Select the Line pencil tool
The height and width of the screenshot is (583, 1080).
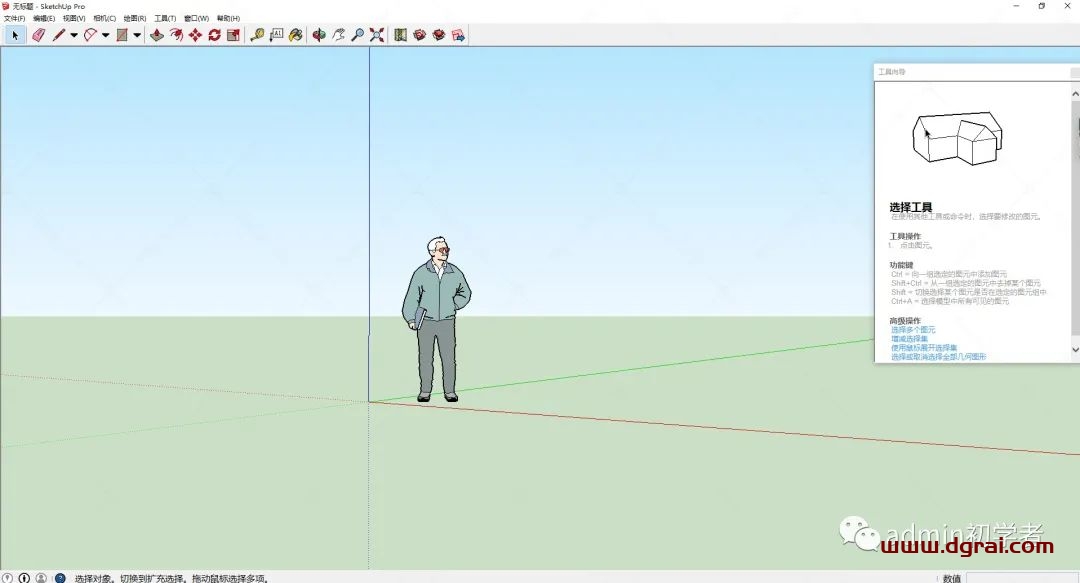click(x=59, y=35)
